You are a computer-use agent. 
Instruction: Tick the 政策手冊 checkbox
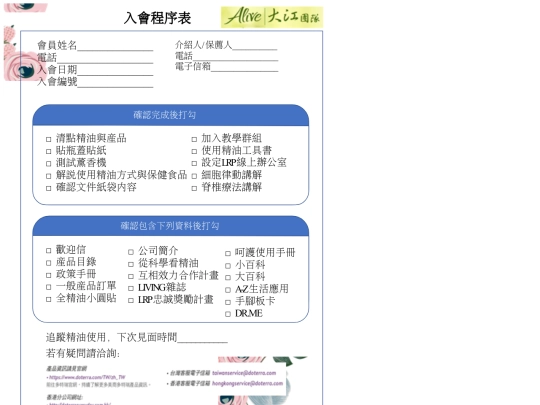click(x=49, y=275)
